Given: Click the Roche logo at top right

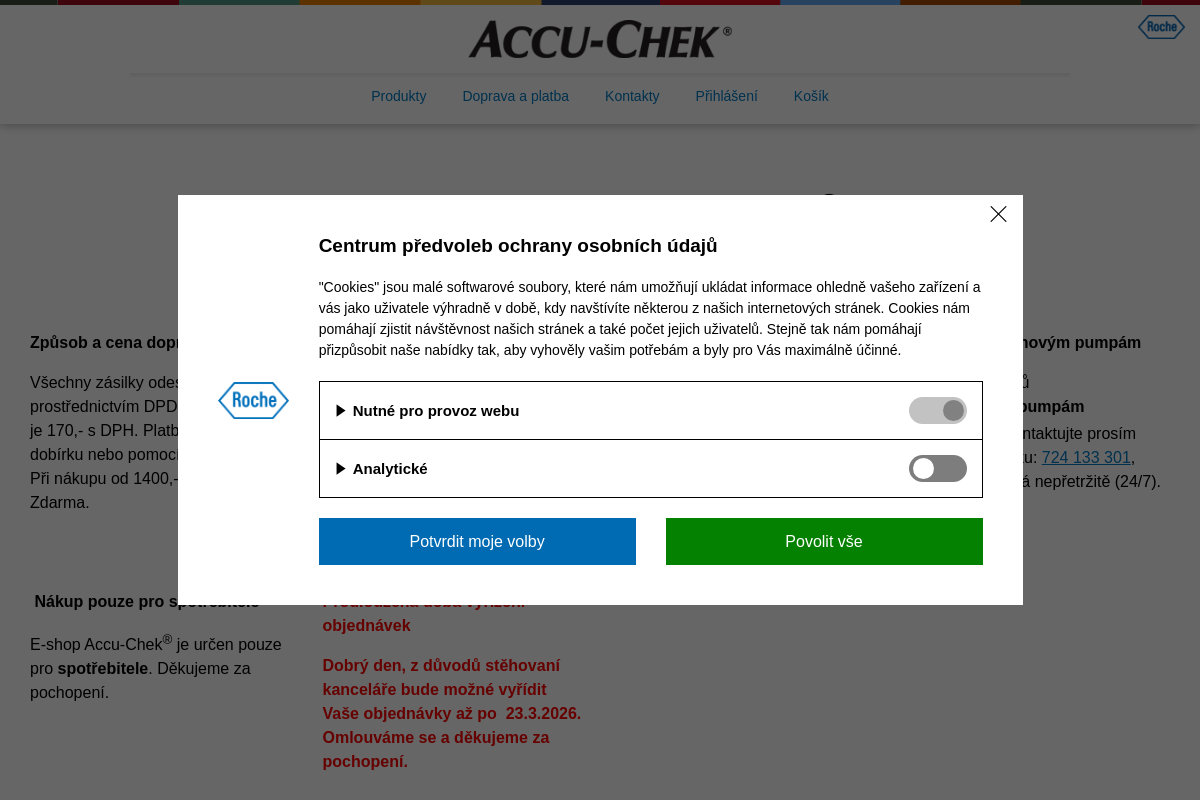Looking at the screenshot, I should click(x=1160, y=27).
